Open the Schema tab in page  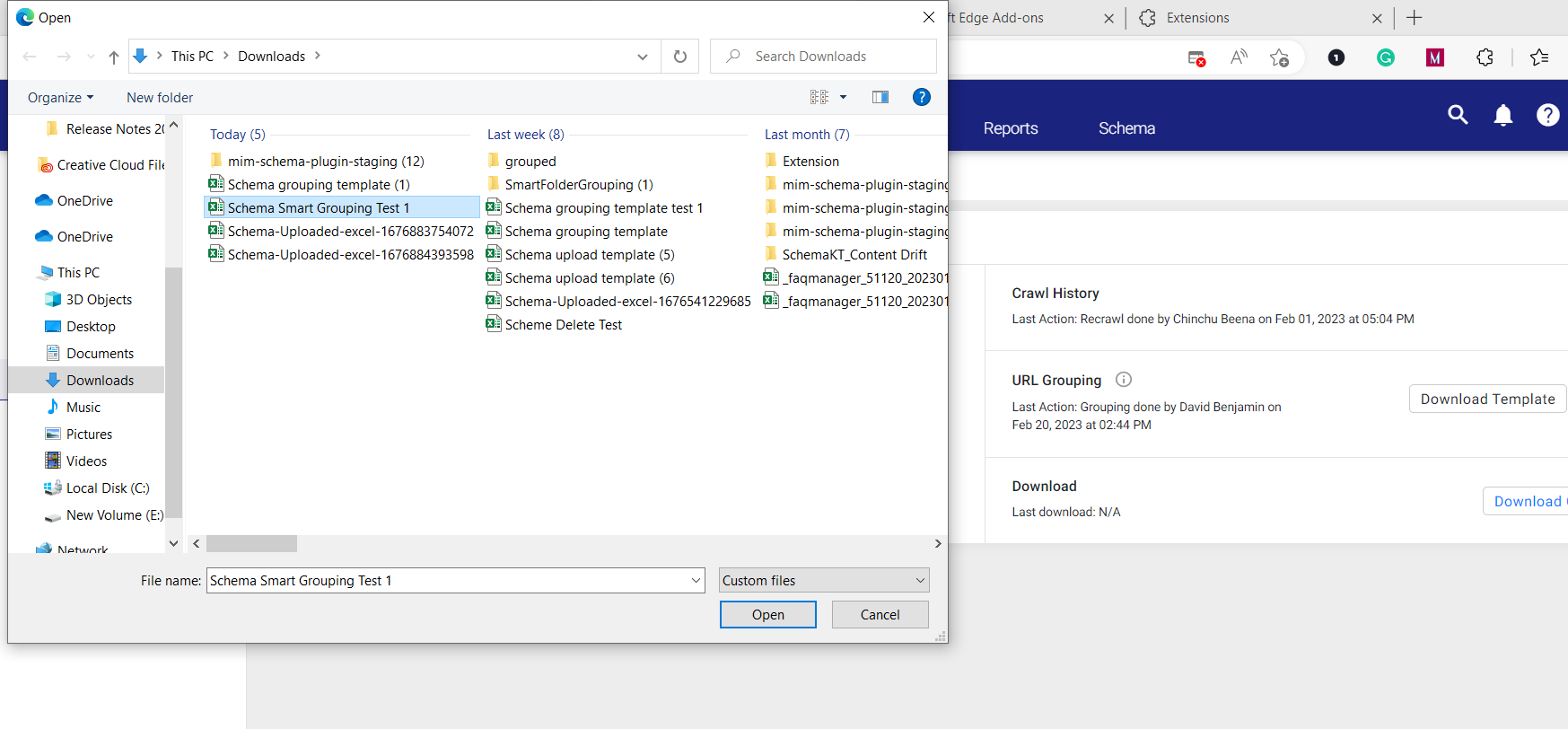click(1126, 127)
